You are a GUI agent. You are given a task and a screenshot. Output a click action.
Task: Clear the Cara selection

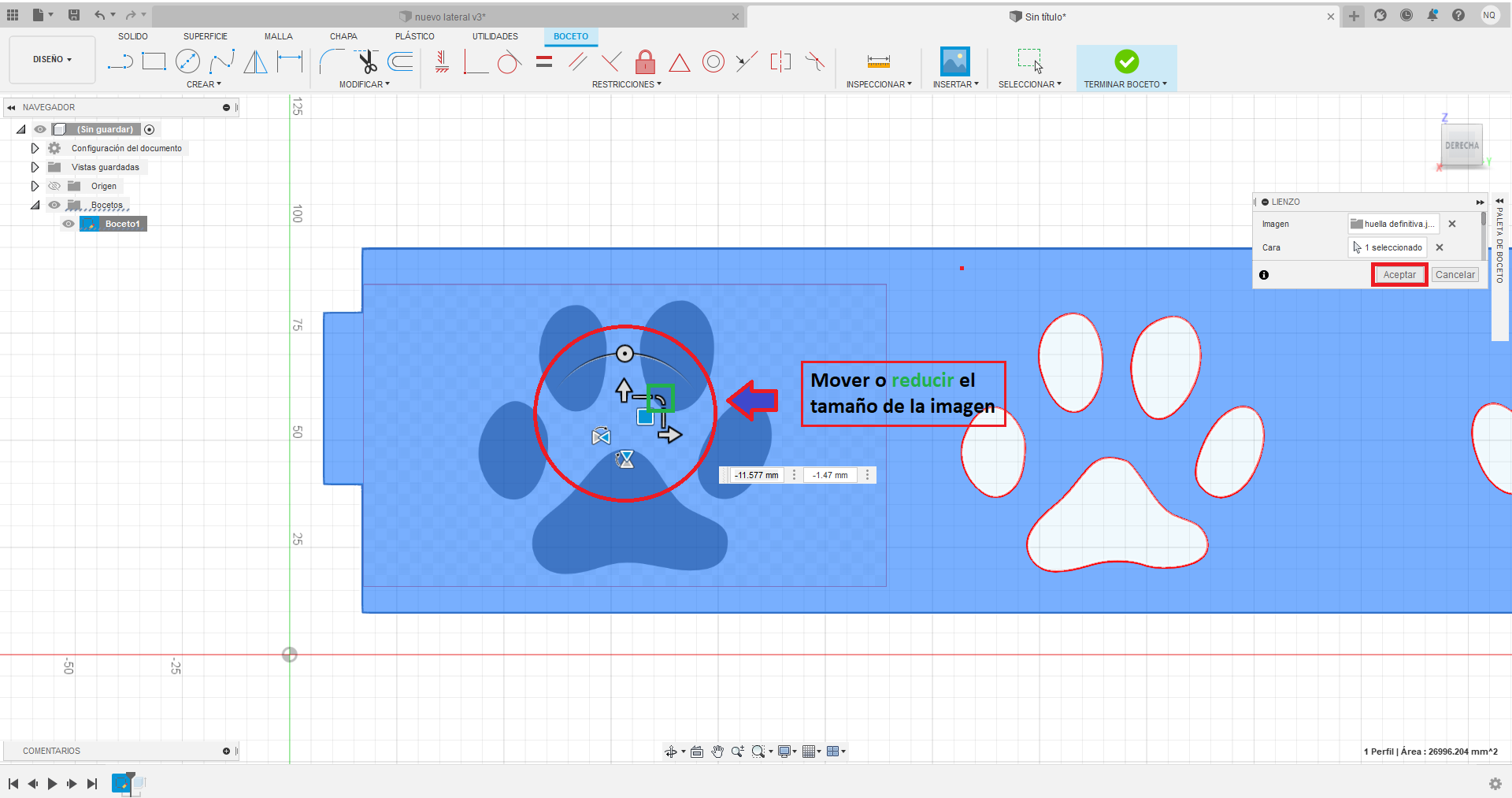click(1440, 247)
